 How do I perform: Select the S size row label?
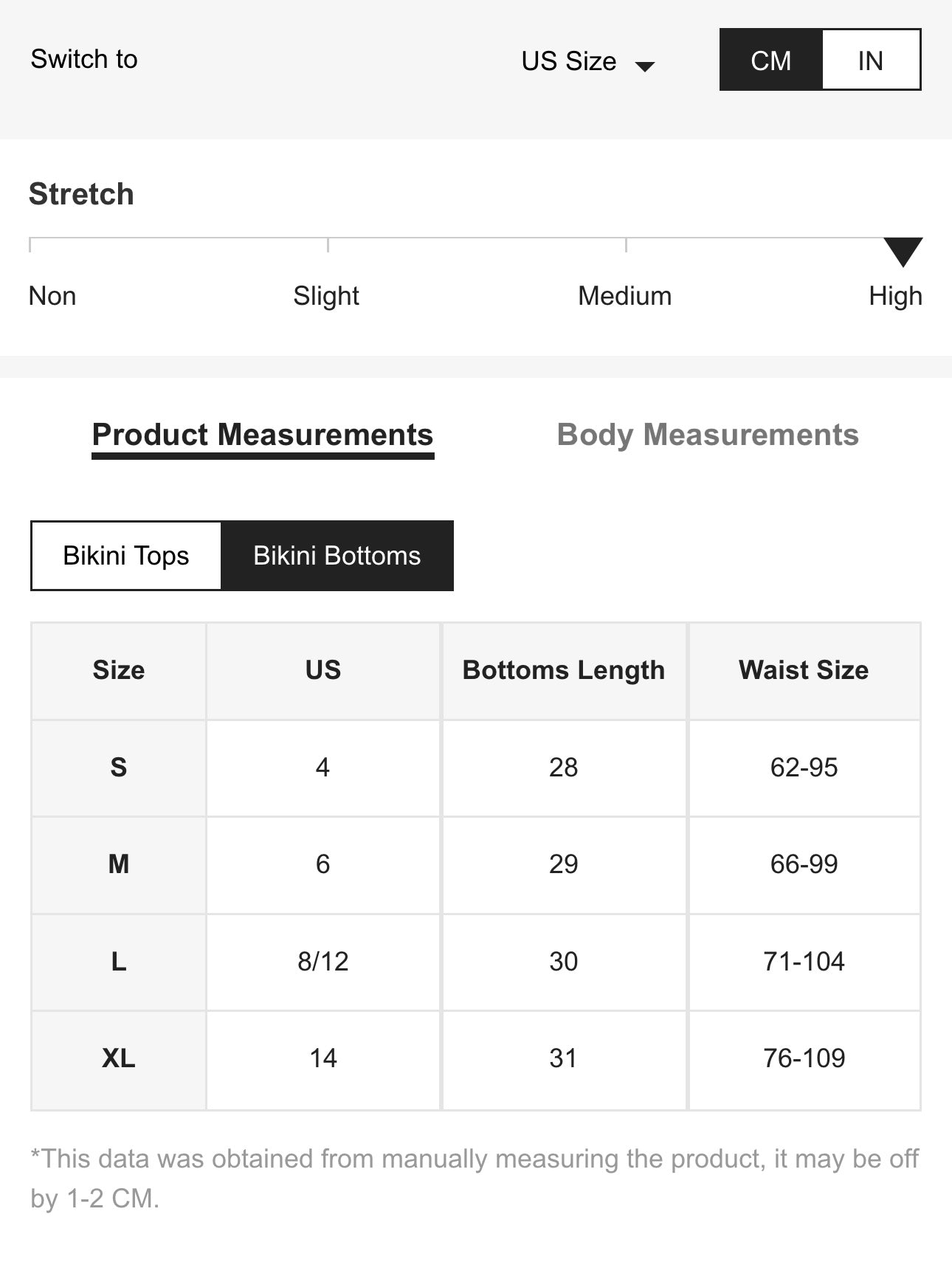click(x=118, y=768)
